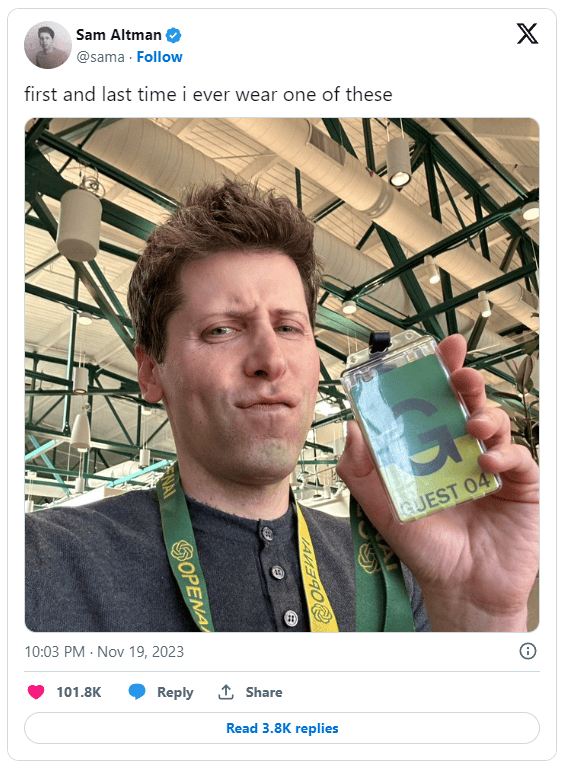The height and width of the screenshot is (764, 566).
Task: Open the attached selfie photo
Action: [282, 375]
